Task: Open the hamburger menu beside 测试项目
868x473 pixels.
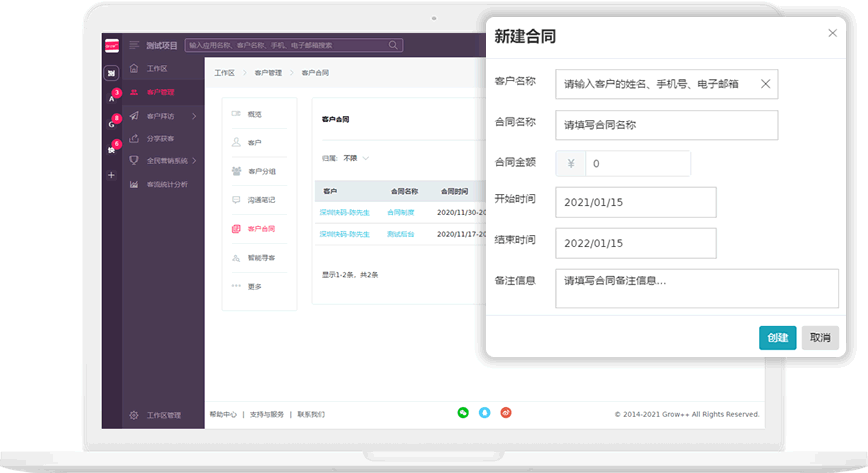Action: [134, 45]
